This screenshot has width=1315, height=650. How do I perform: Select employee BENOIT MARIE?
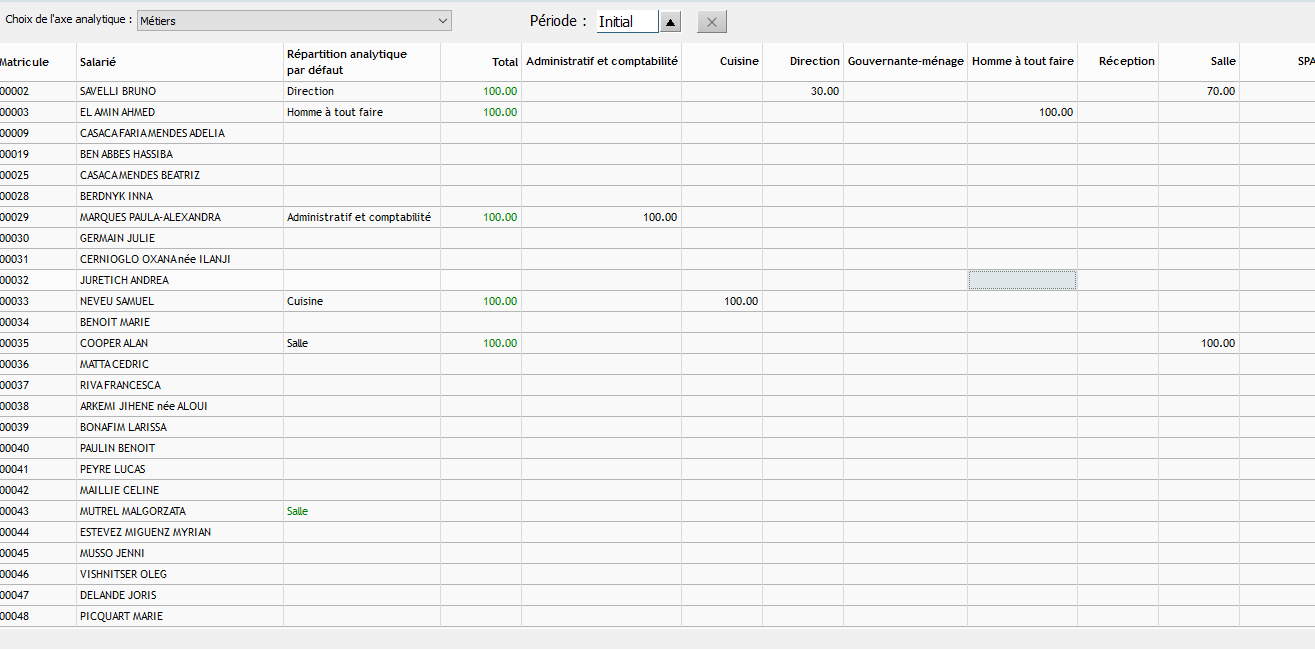115,322
